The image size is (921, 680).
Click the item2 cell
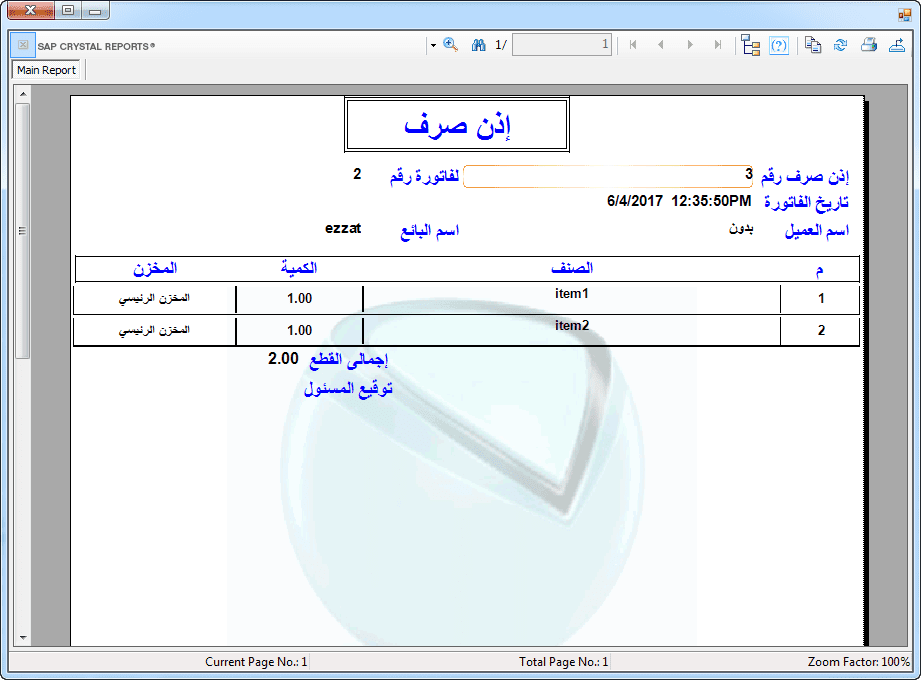click(572, 325)
